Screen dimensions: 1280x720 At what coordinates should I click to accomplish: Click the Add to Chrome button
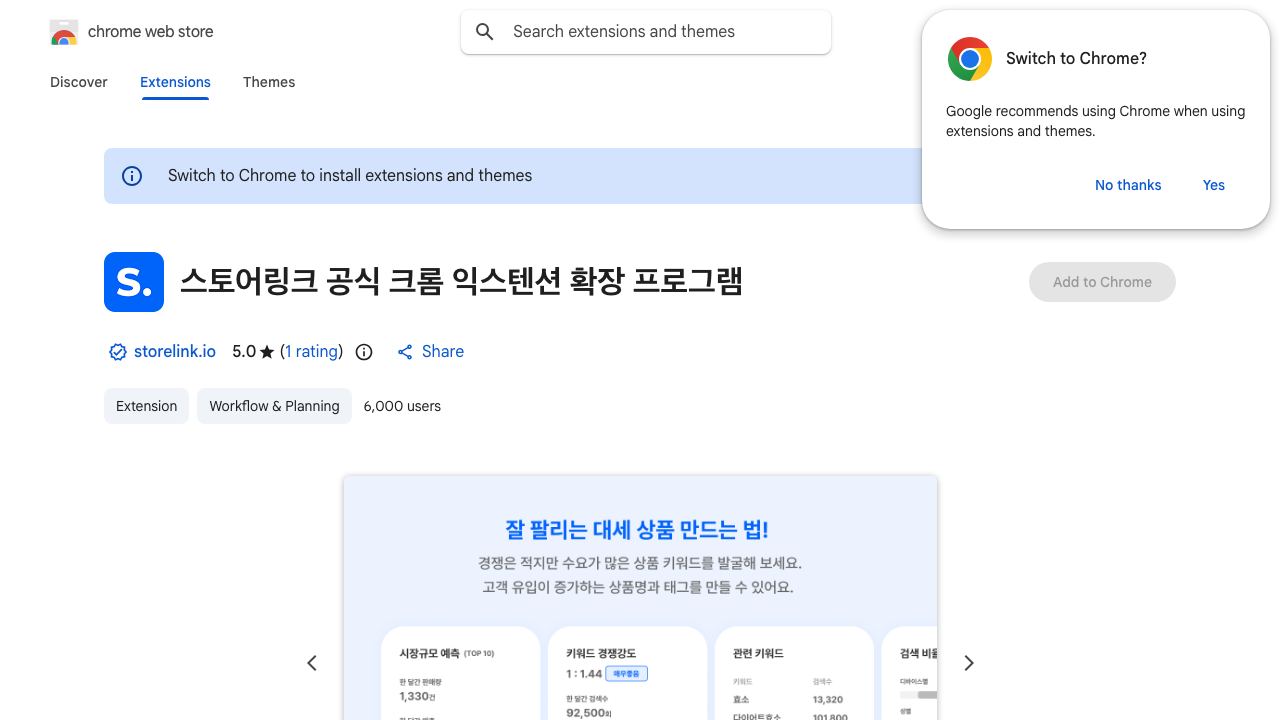[1102, 282]
